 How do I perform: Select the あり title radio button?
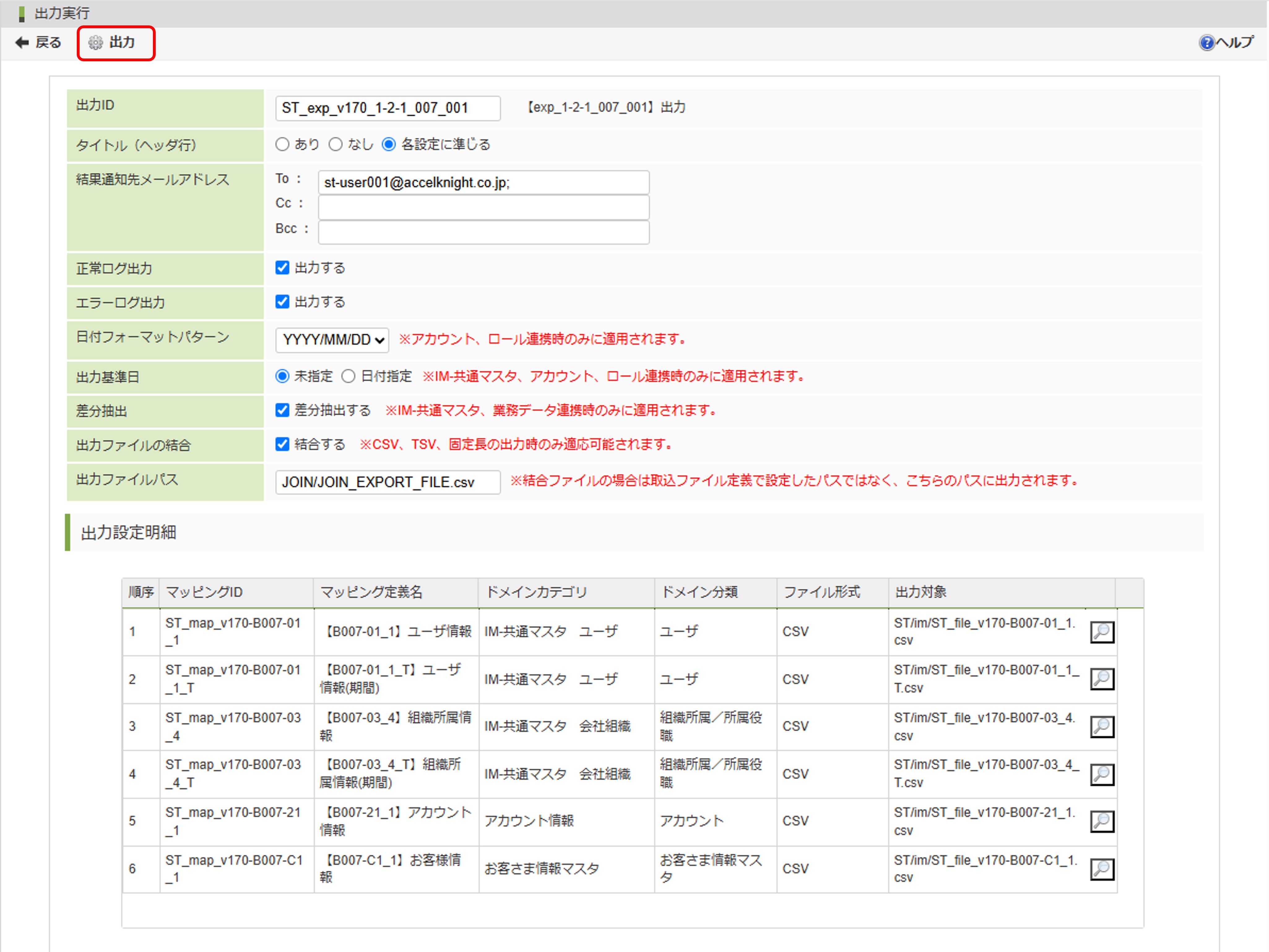282,145
